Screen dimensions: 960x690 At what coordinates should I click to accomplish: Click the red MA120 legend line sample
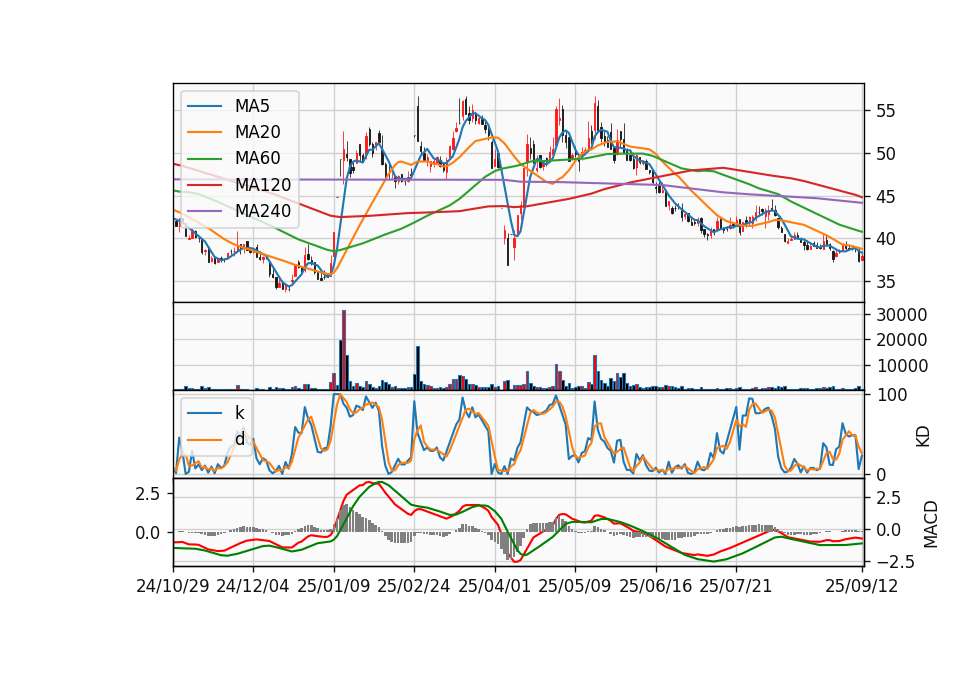[204, 185]
